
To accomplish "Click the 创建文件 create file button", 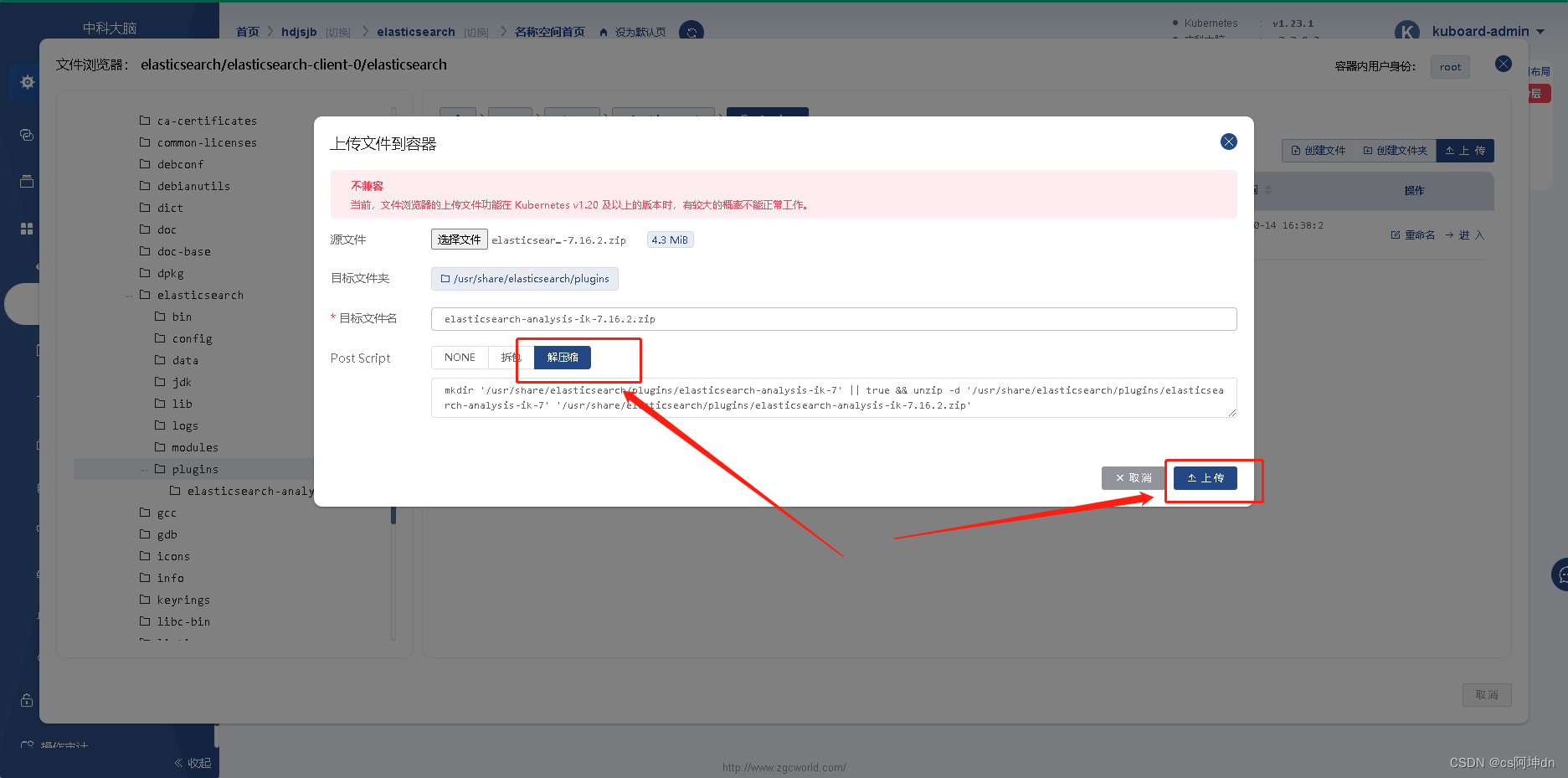I will [x=1319, y=151].
